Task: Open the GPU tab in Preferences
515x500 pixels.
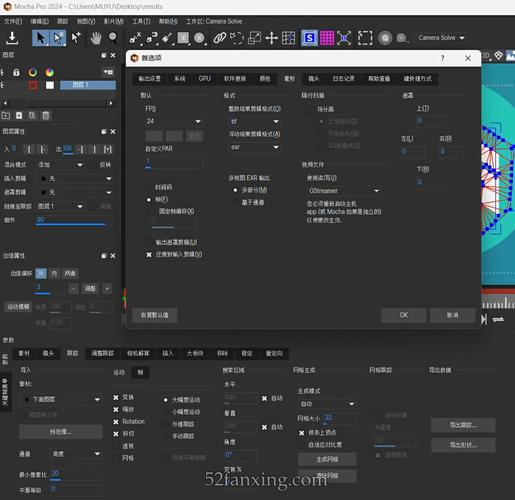Action: [x=204, y=79]
